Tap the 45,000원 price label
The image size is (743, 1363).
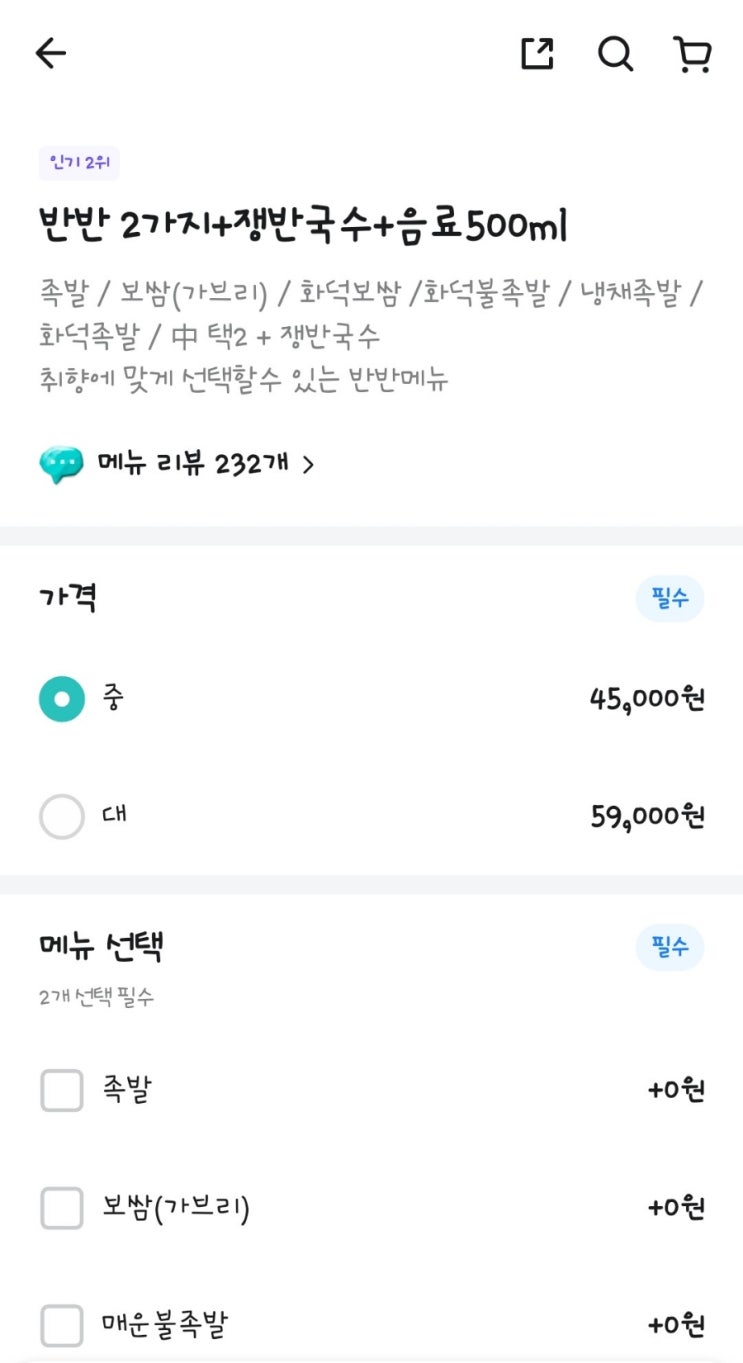(x=647, y=699)
